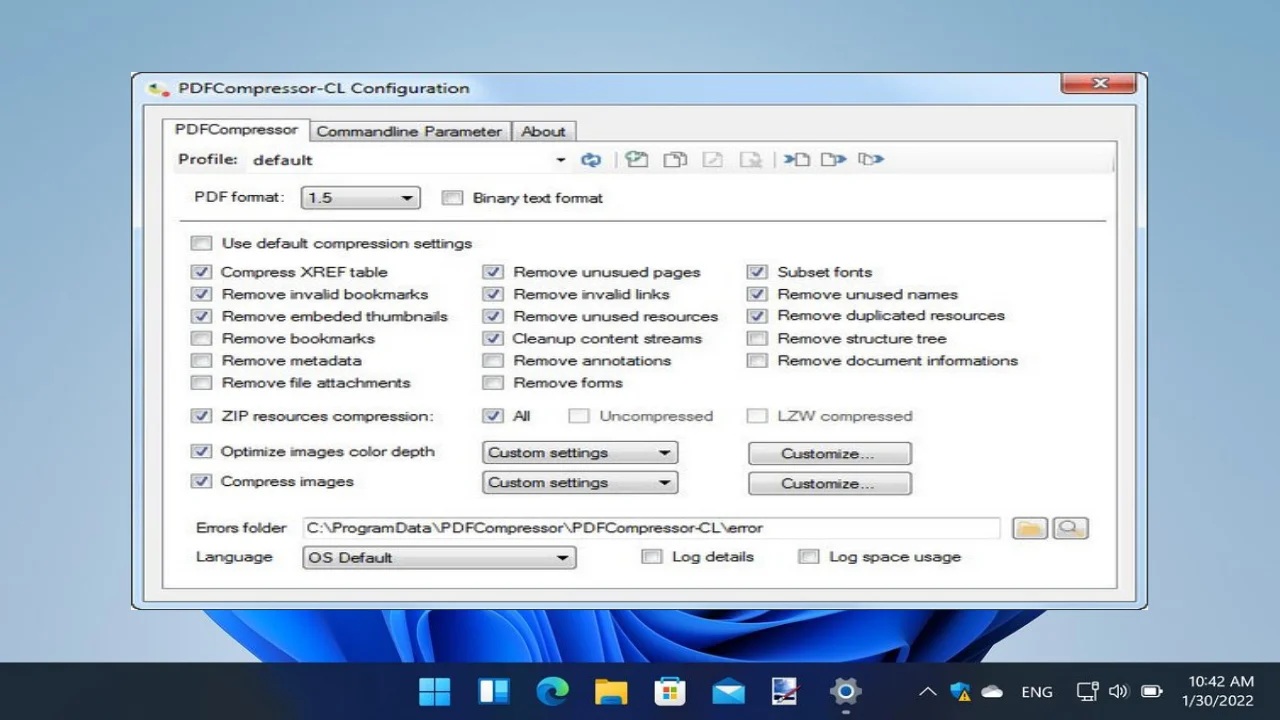Click the greyed-out delete profile icon
This screenshot has width=1280, height=720.
pos(751,160)
